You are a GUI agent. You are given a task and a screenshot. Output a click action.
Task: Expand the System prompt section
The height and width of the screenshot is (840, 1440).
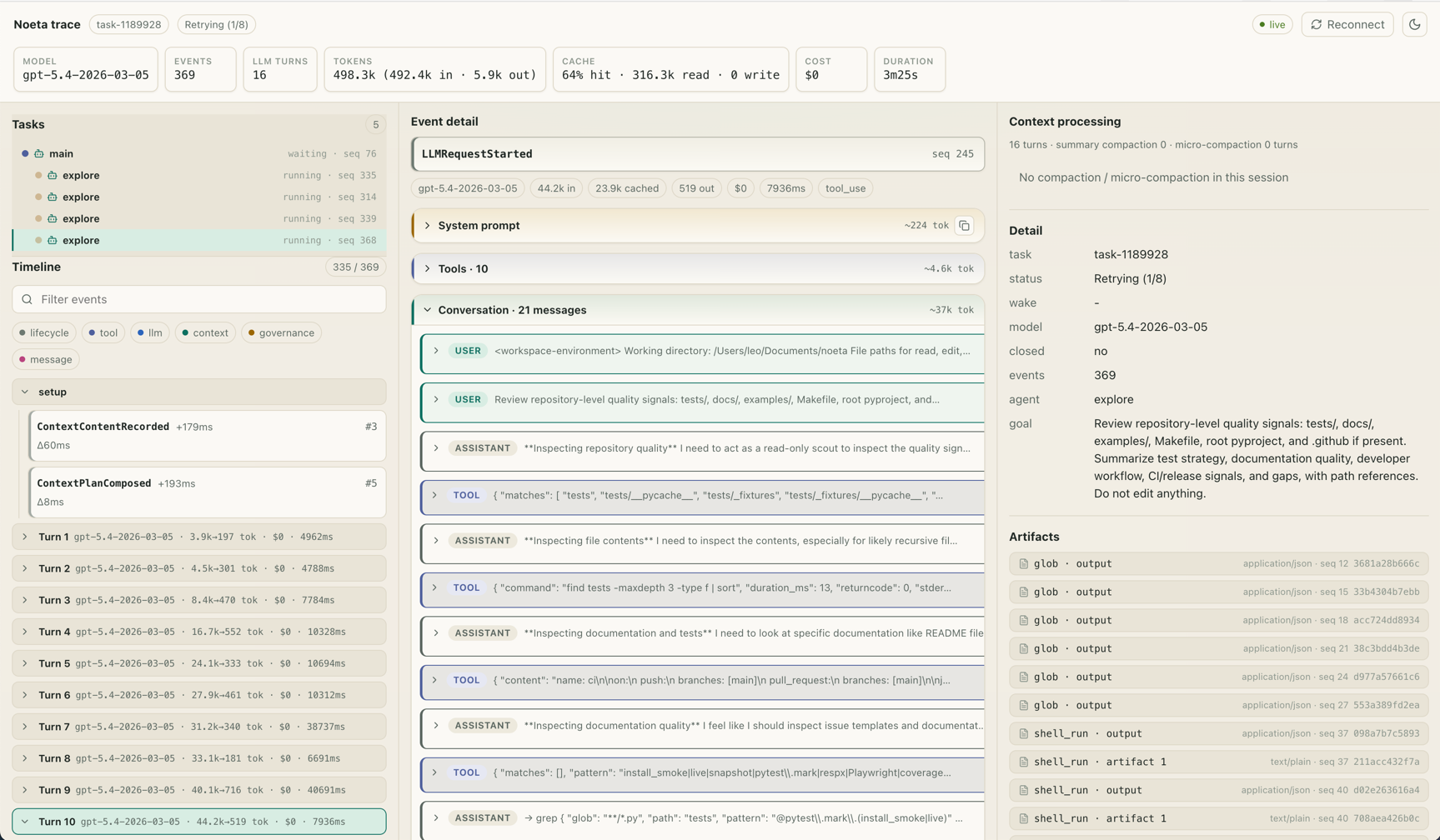click(698, 226)
